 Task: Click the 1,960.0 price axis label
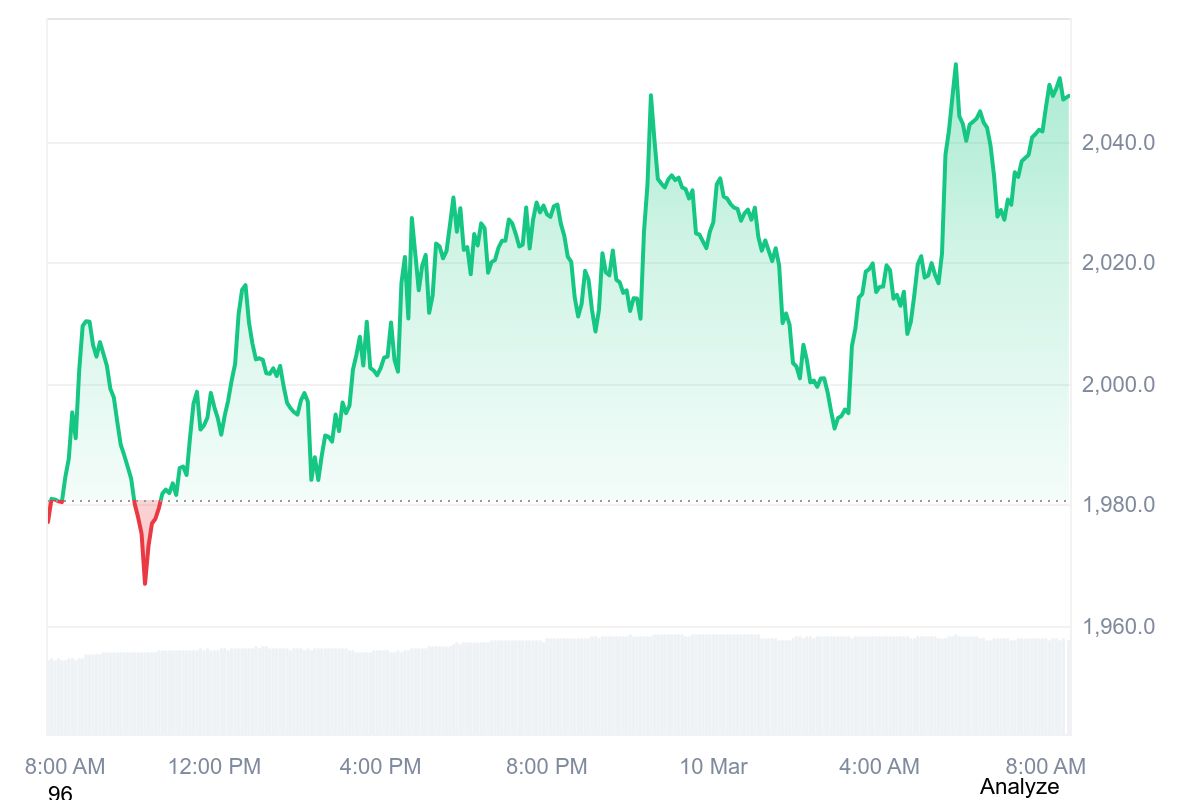(1118, 627)
